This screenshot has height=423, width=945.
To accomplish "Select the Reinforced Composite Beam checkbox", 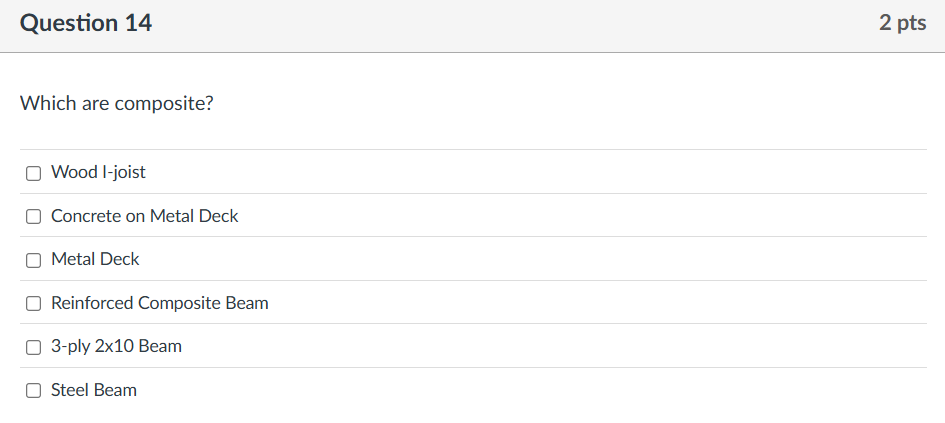I will pyautogui.click(x=33, y=303).
